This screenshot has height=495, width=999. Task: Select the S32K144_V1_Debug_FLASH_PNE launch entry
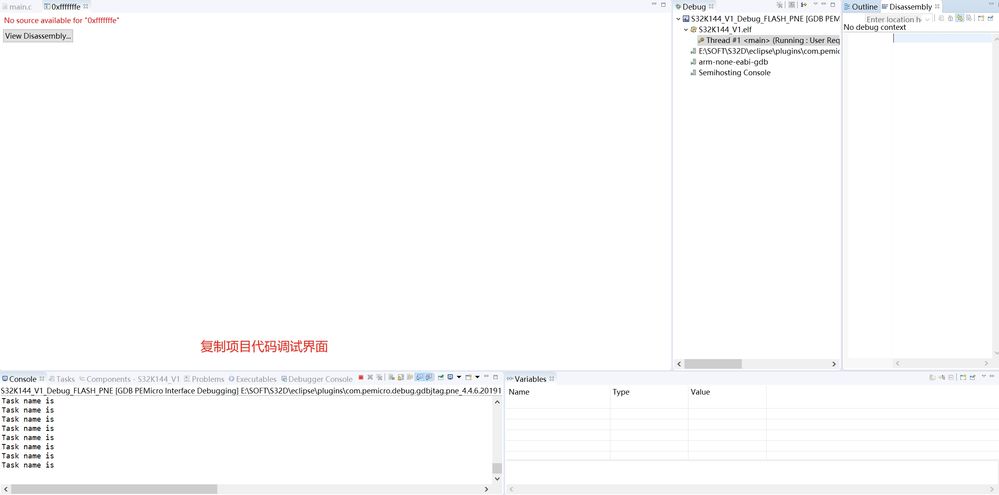point(761,19)
